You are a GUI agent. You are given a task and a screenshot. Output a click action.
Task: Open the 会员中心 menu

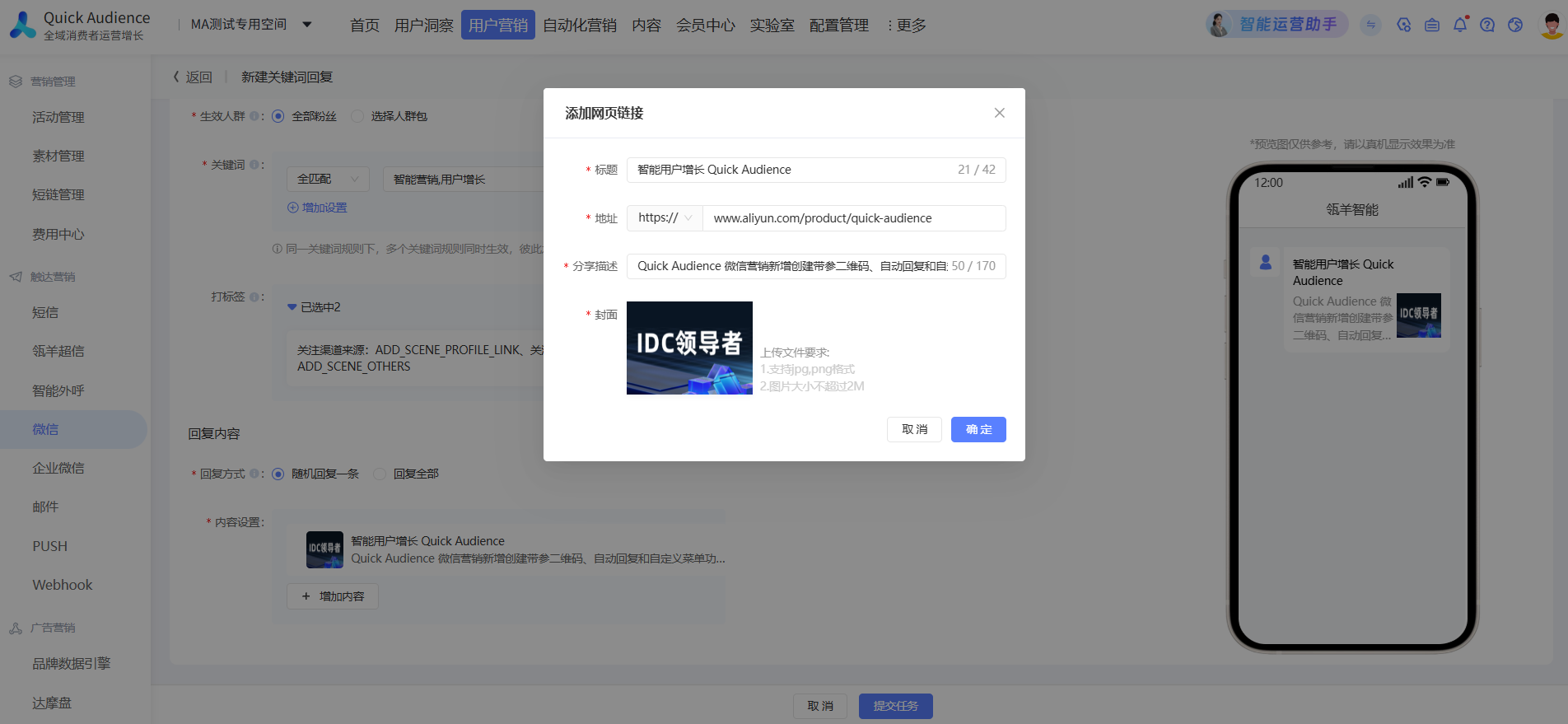(706, 26)
